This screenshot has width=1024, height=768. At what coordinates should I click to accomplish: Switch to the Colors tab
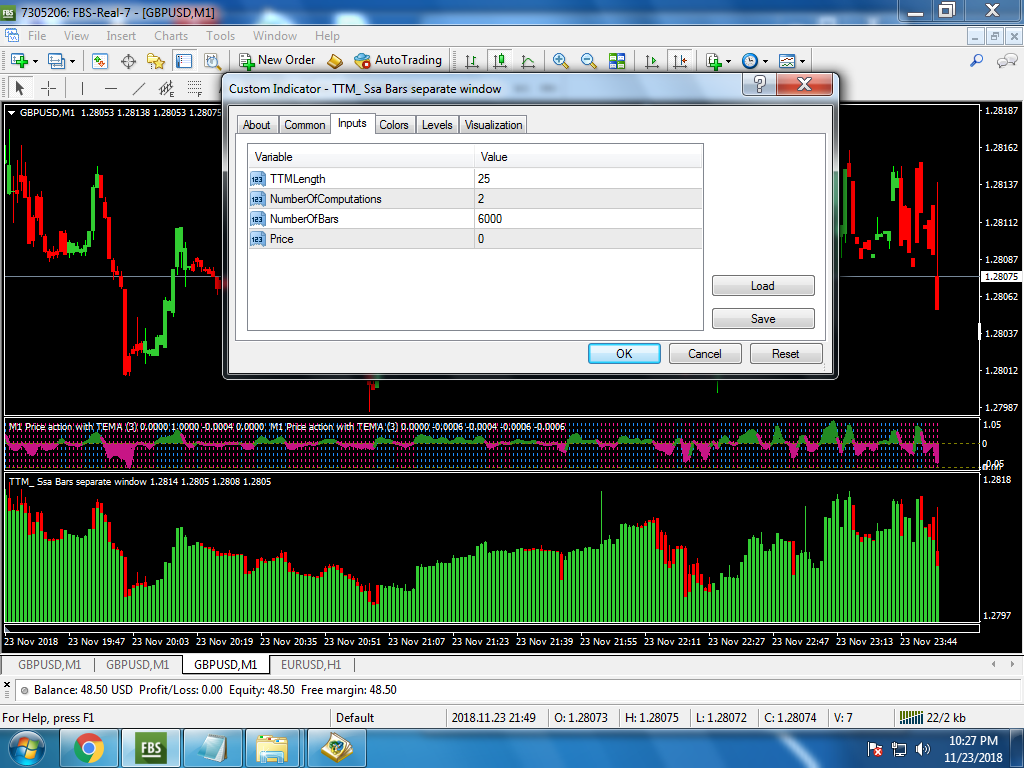click(x=394, y=125)
